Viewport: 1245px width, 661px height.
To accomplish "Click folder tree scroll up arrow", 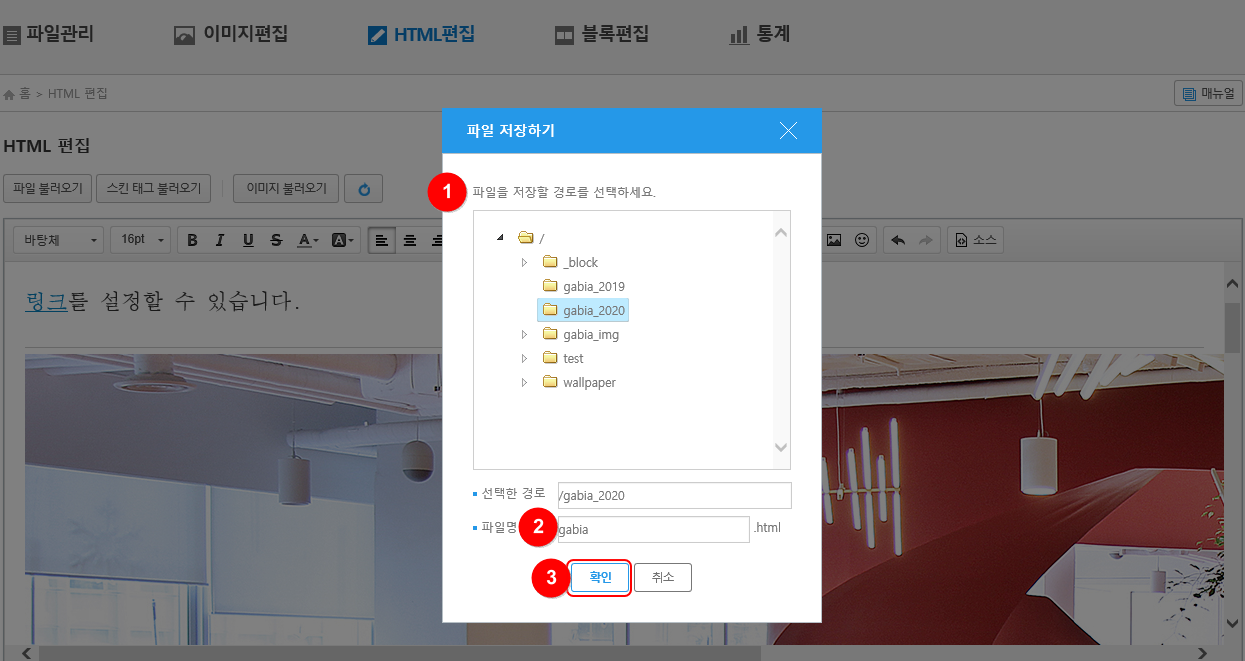I will pyautogui.click(x=781, y=232).
